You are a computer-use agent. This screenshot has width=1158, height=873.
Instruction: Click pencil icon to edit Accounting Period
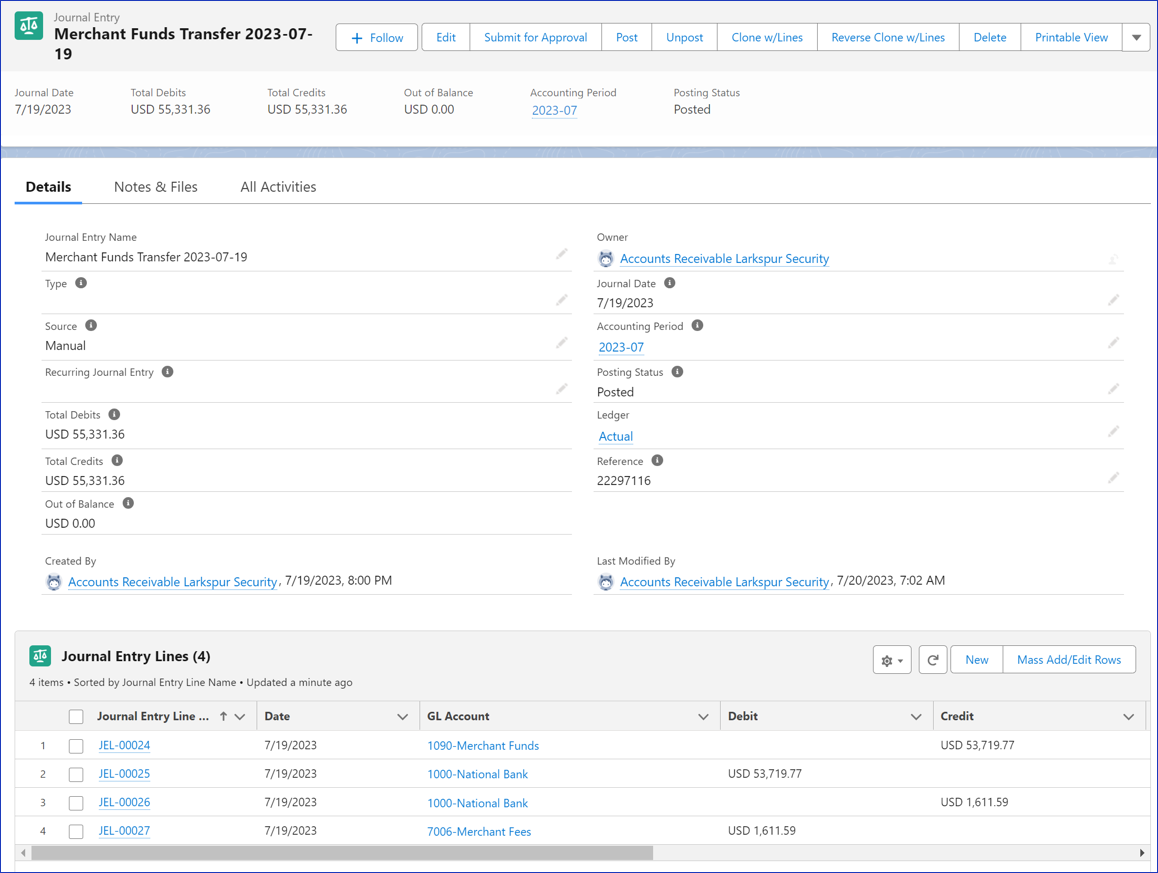(x=1114, y=343)
